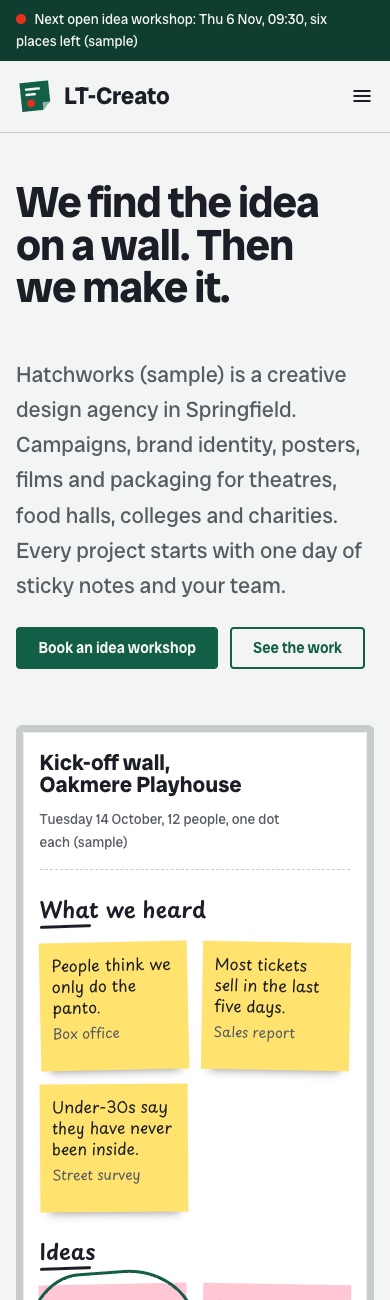This screenshot has height=1300, width=390.
Task: Select the 'Under-30s say they have never been inside' note
Action: tap(113, 1148)
